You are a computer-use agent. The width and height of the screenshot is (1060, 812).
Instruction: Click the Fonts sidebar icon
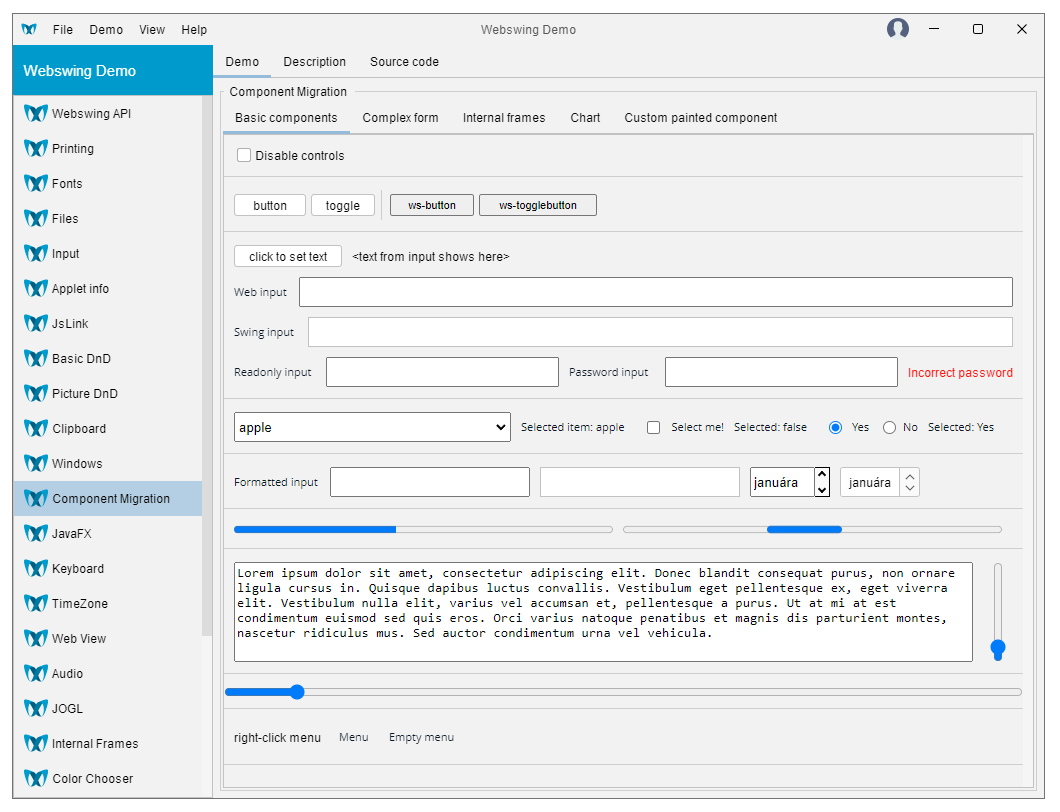[36, 183]
